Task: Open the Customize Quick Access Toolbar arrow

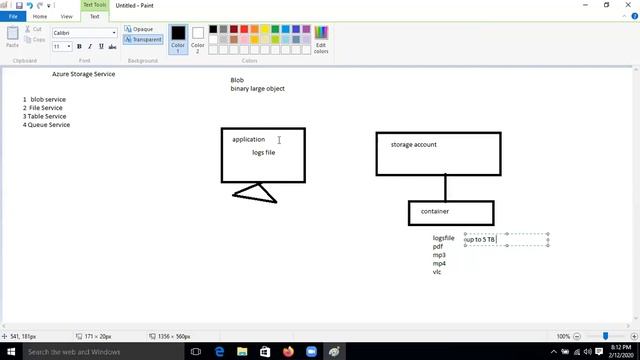Action: 49,6
